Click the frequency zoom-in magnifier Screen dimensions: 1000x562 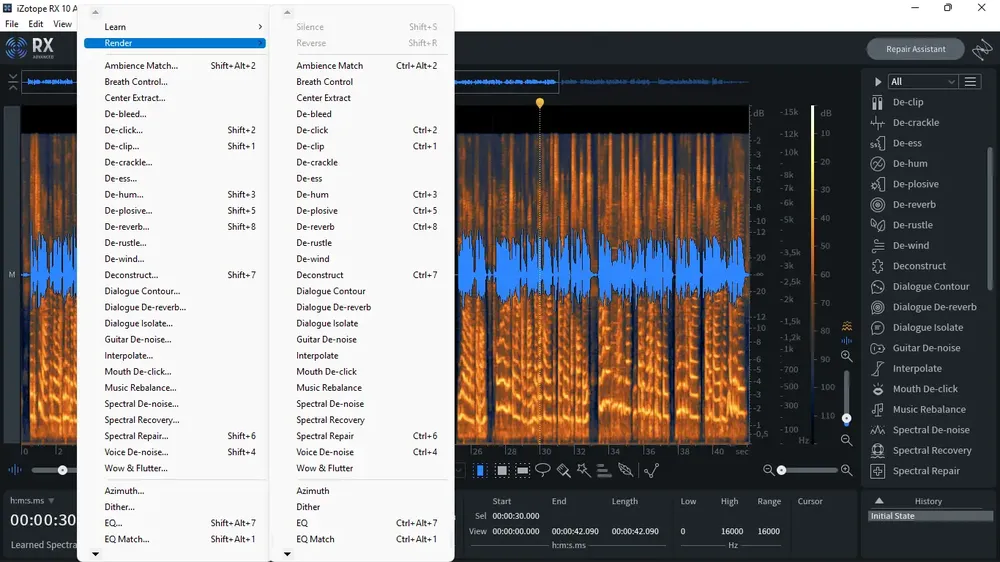pyautogui.click(x=846, y=356)
